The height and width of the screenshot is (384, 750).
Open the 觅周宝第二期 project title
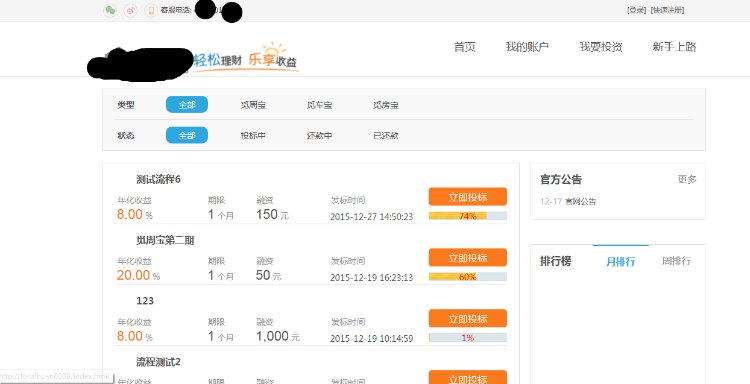(165, 241)
